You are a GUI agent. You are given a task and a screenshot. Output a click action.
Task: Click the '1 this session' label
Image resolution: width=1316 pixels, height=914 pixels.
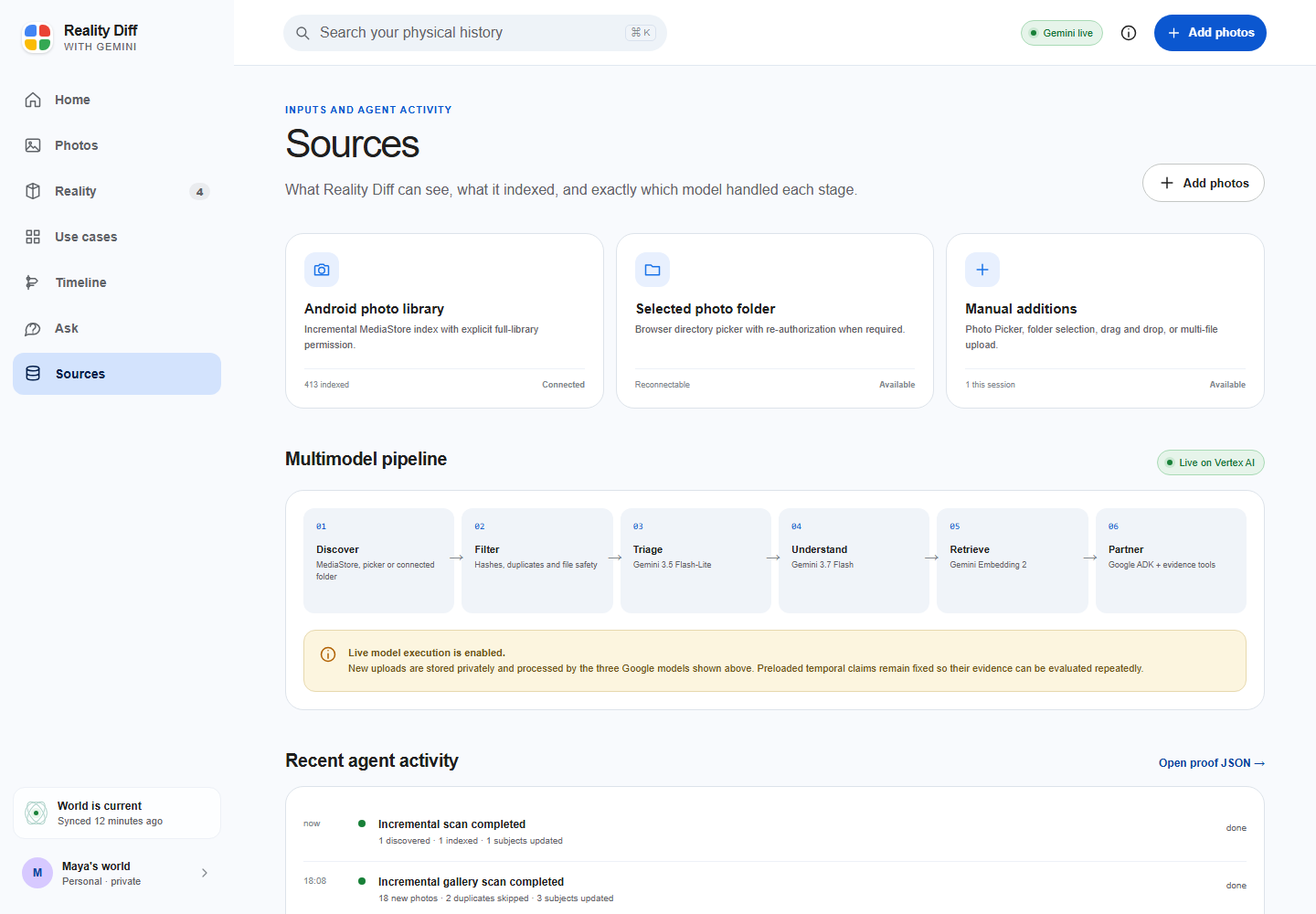[x=991, y=385]
